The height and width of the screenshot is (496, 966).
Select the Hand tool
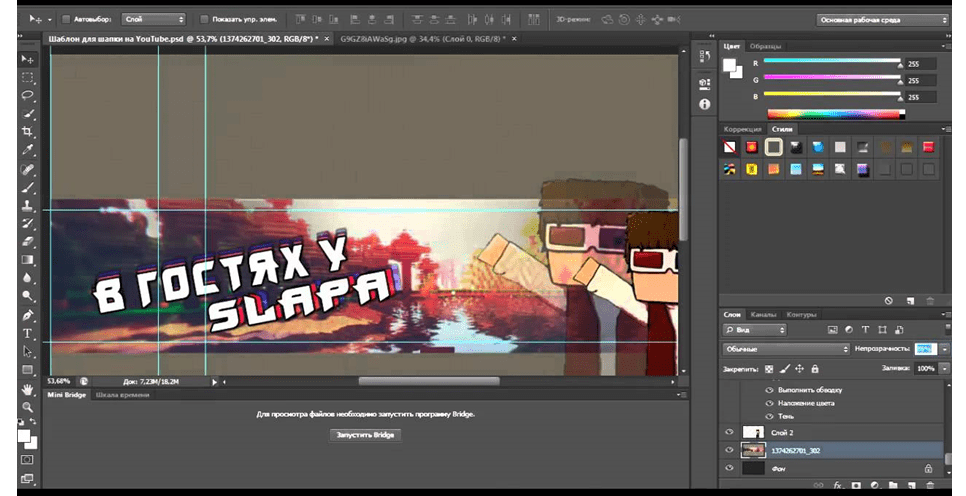pyautogui.click(x=27, y=389)
